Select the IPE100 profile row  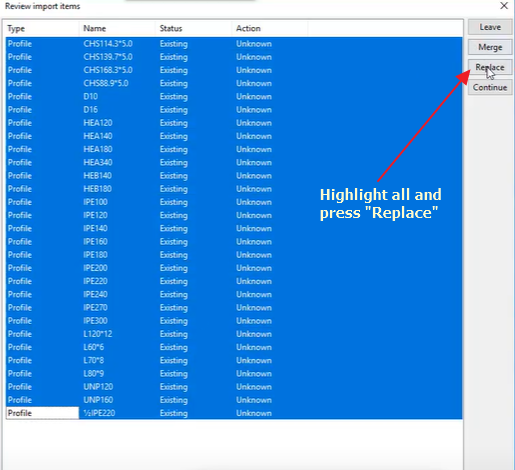point(234,202)
